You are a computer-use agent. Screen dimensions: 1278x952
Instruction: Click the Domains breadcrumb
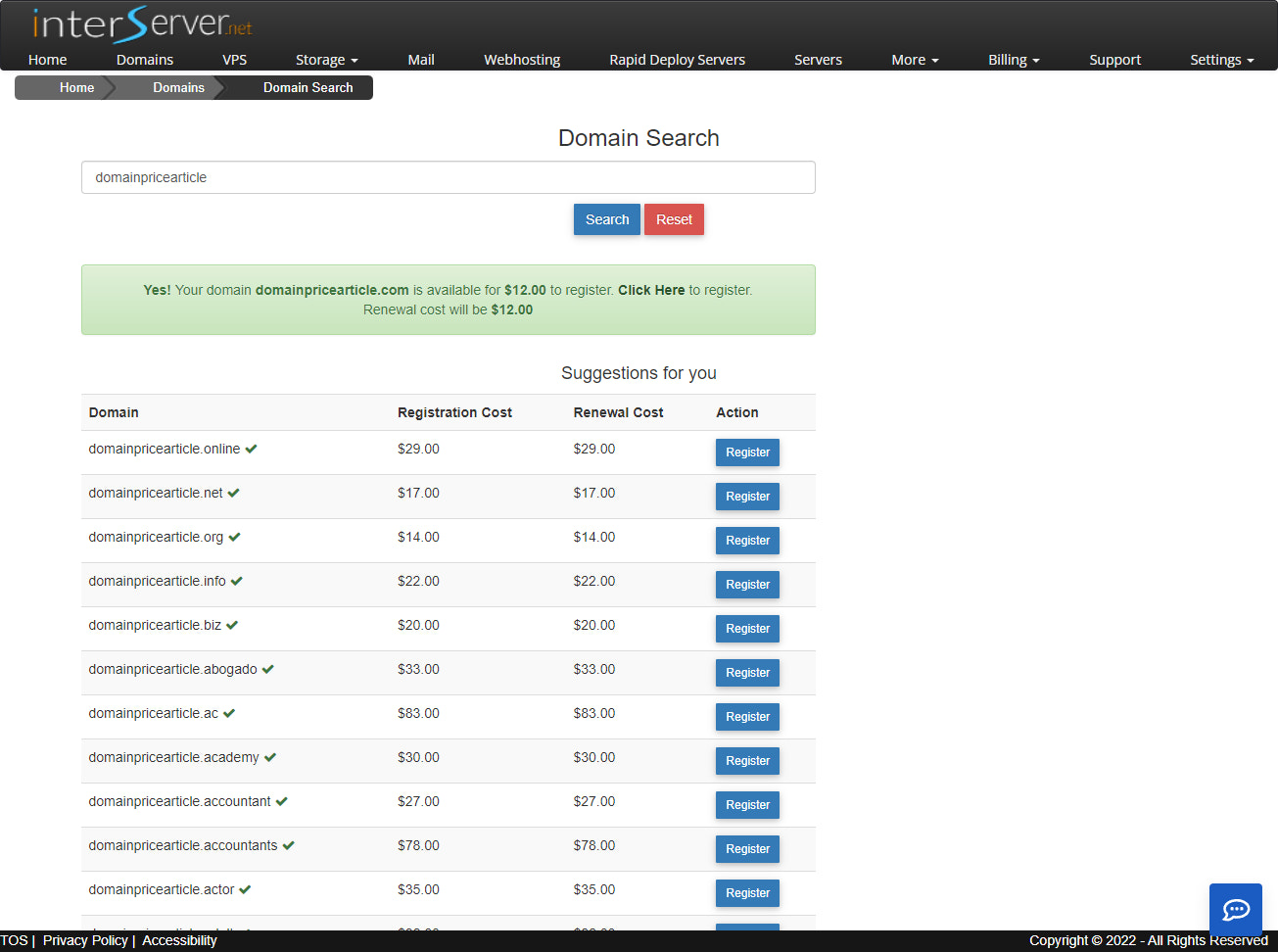click(178, 87)
